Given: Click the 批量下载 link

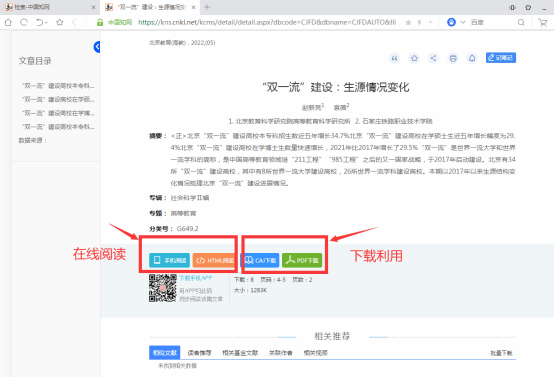Looking at the screenshot, I should coord(501,353).
